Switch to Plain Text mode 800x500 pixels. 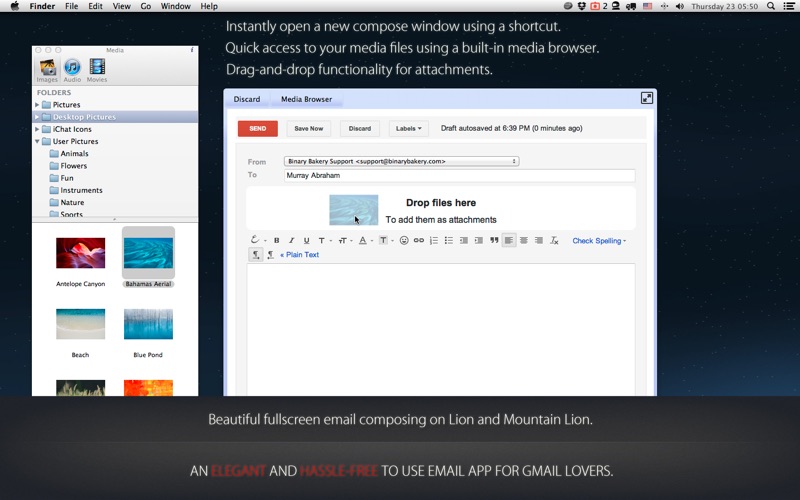(299, 255)
